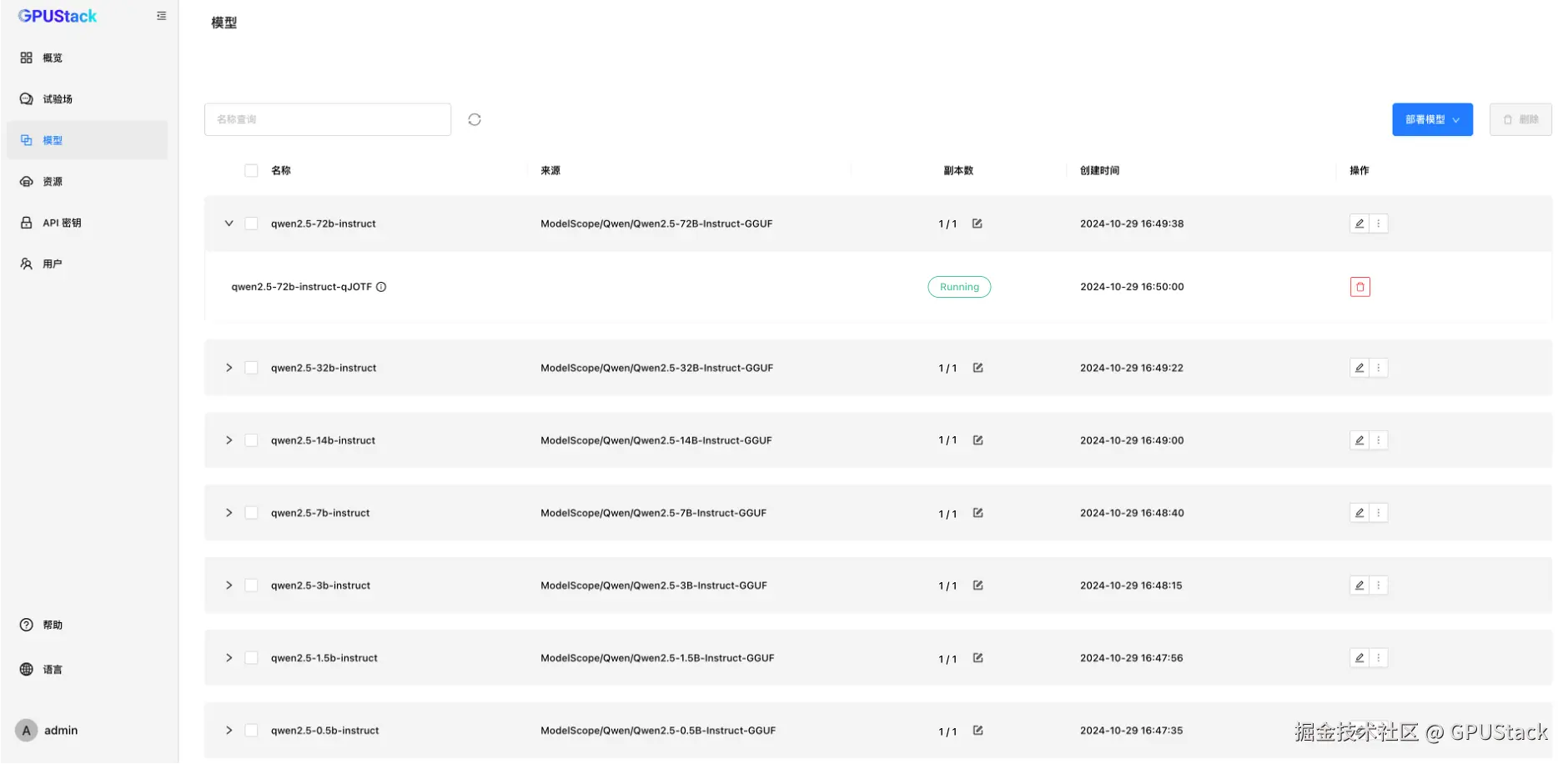Check the qwen2.5-32b-instruct row checkbox
The image size is (1568, 764).
point(251,368)
